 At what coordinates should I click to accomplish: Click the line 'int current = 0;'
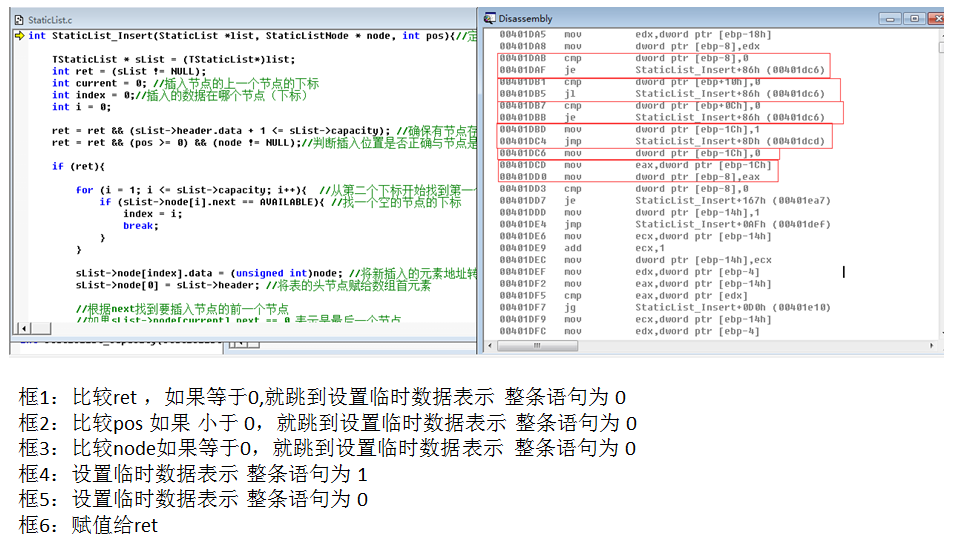(x=99, y=83)
